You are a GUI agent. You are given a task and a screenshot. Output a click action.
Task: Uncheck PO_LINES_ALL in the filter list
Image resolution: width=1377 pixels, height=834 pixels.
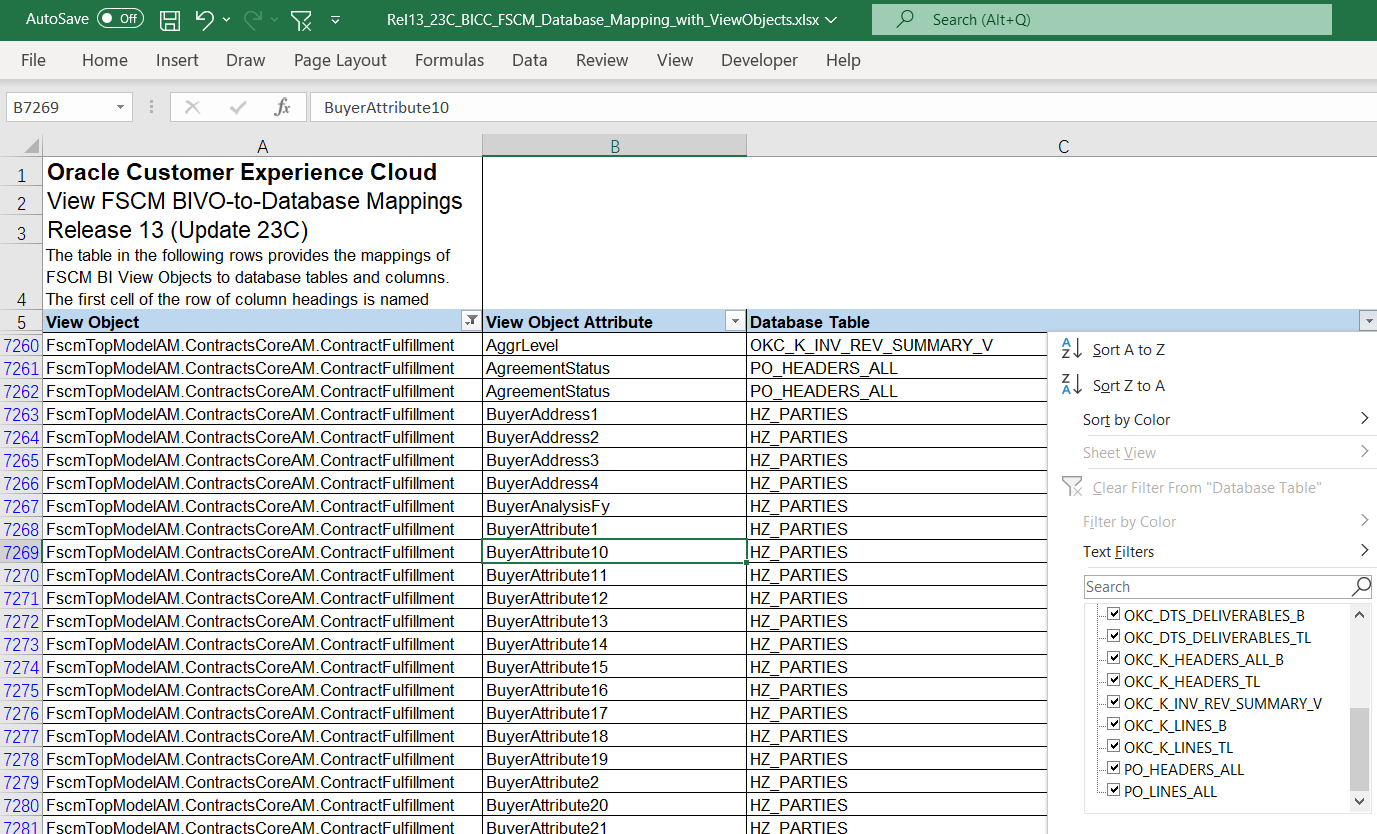(x=1113, y=789)
